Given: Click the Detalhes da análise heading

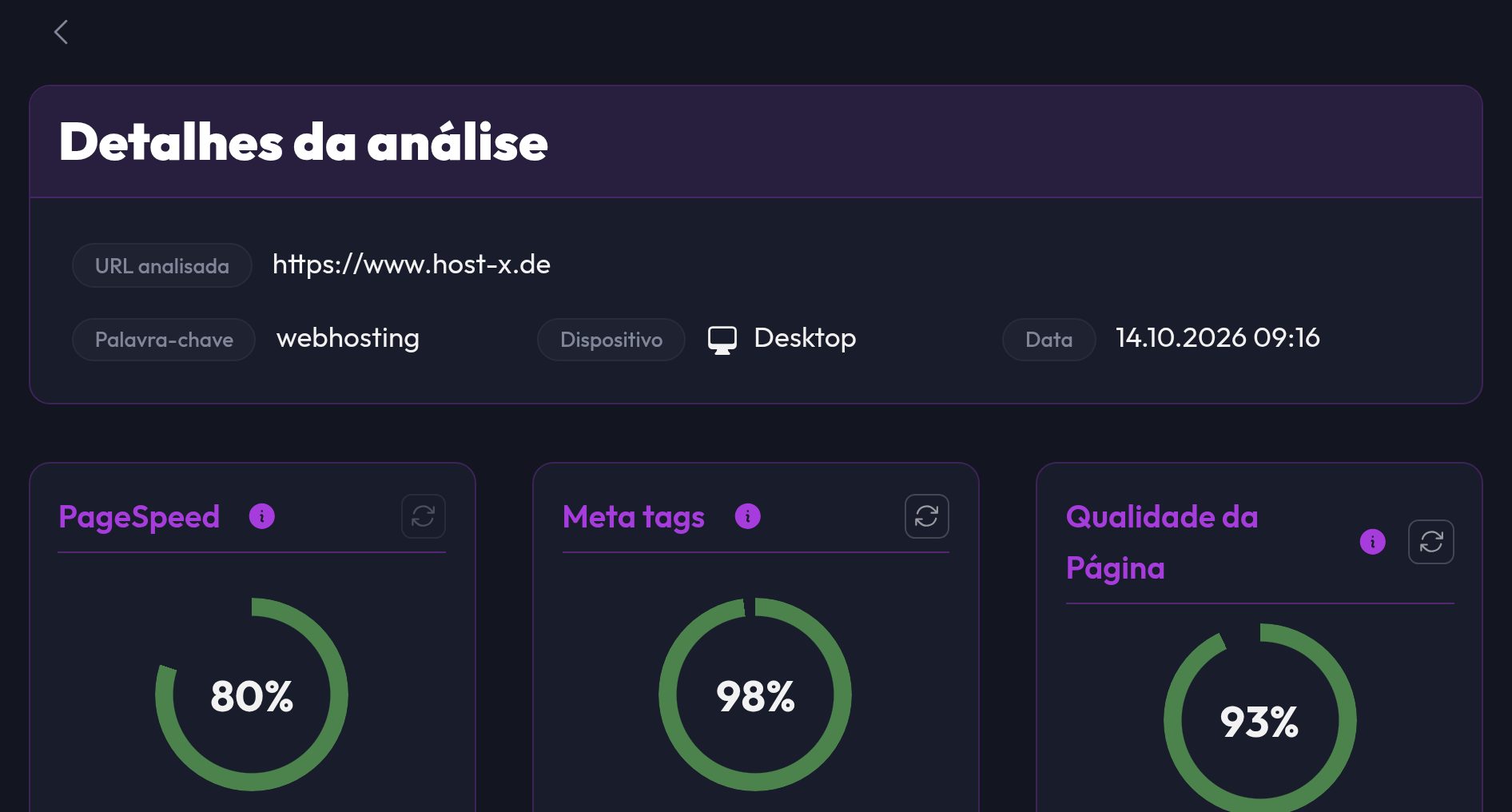Looking at the screenshot, I should 304,142.
